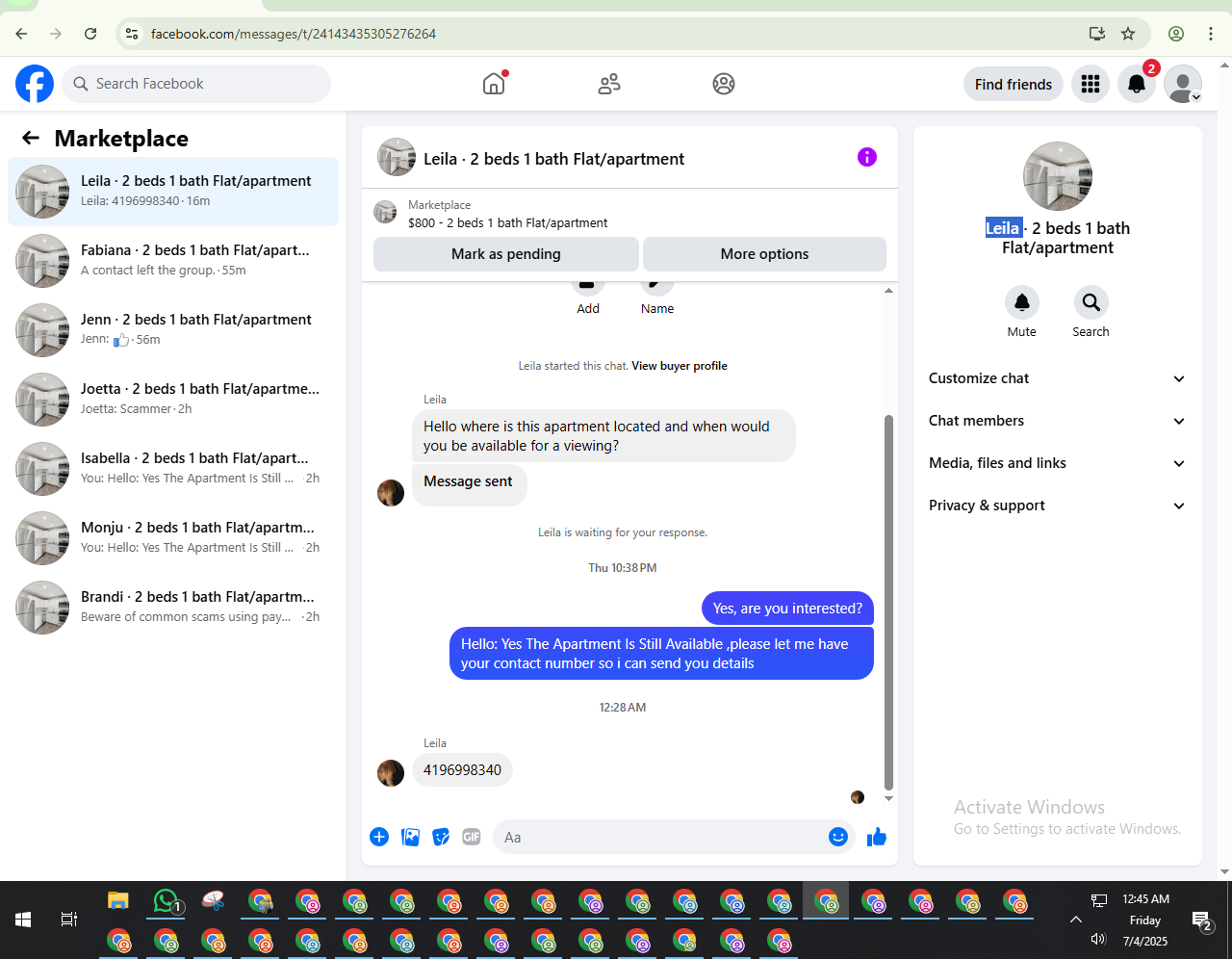Focus the Search Facebook field
This screenshot has width=1232, height=959.
(196, 84)
